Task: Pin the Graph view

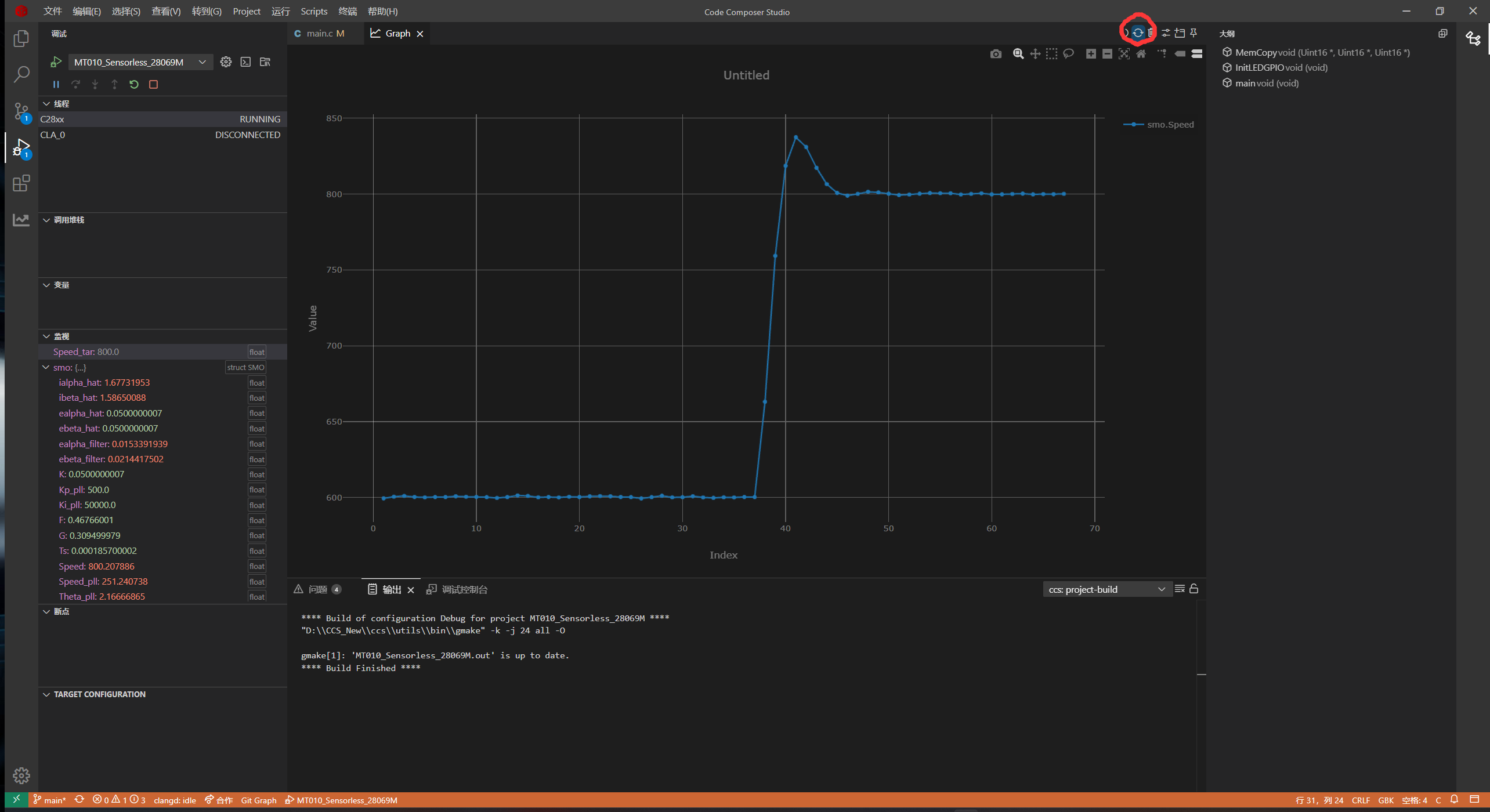Action: tap(1194, 33)
